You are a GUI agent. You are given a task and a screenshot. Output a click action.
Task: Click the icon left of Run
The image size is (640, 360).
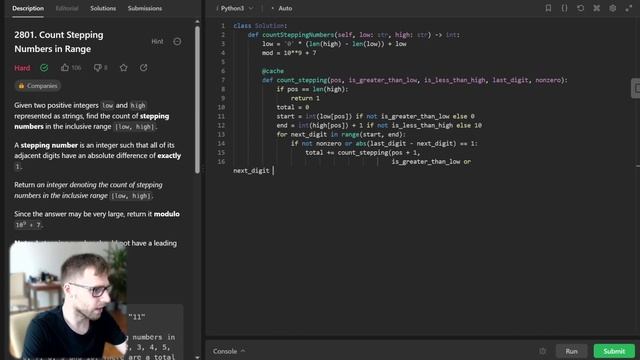click(542, 351)
